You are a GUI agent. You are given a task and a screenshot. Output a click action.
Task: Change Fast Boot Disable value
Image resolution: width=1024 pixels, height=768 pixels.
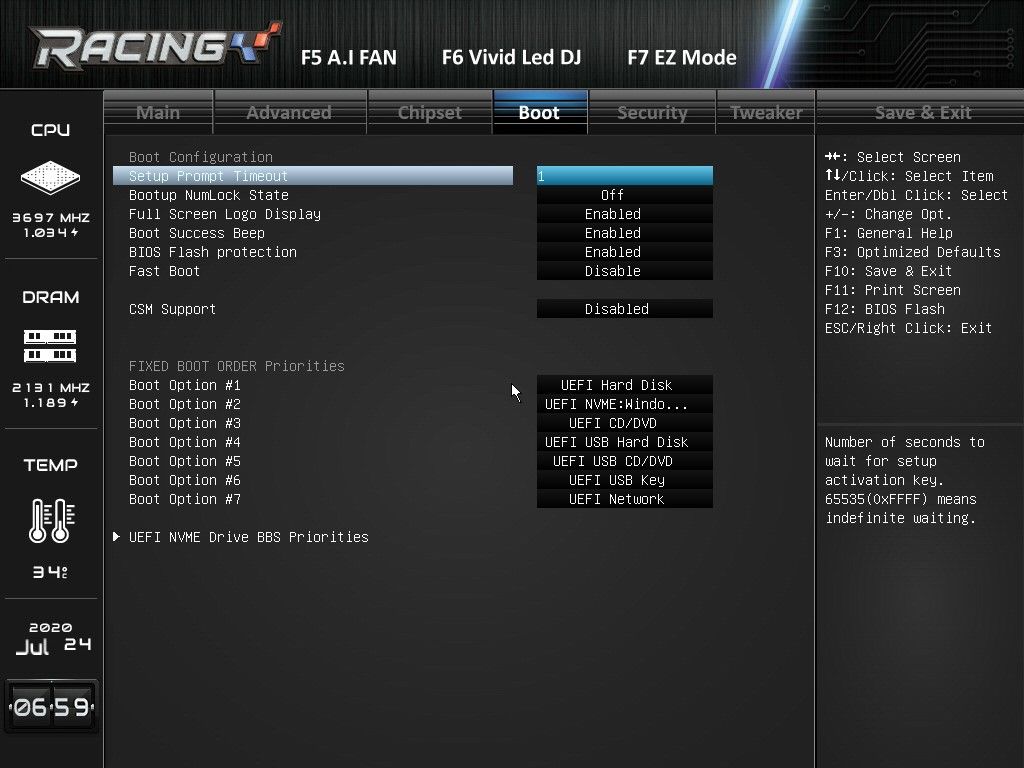[625, 270]
